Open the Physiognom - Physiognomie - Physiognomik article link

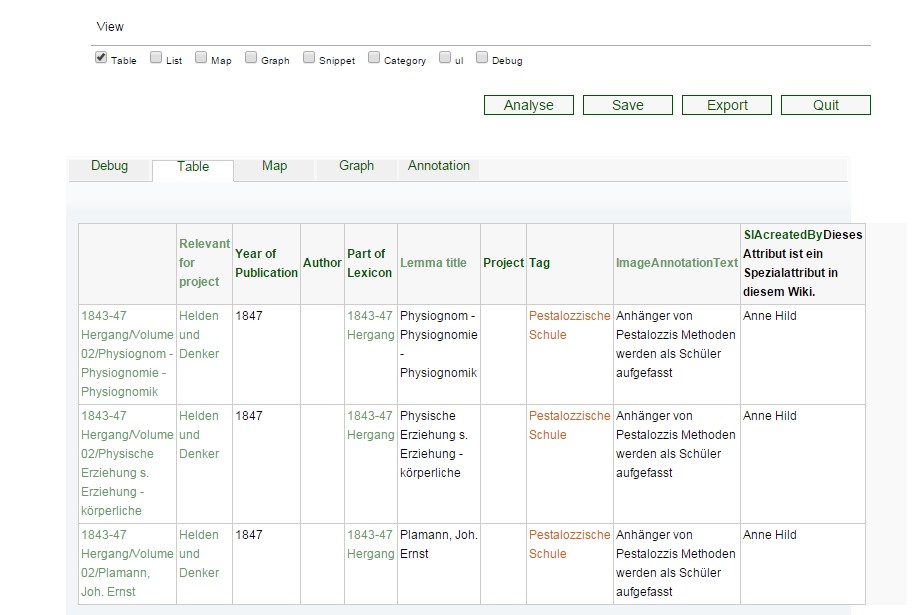(127, 354)
